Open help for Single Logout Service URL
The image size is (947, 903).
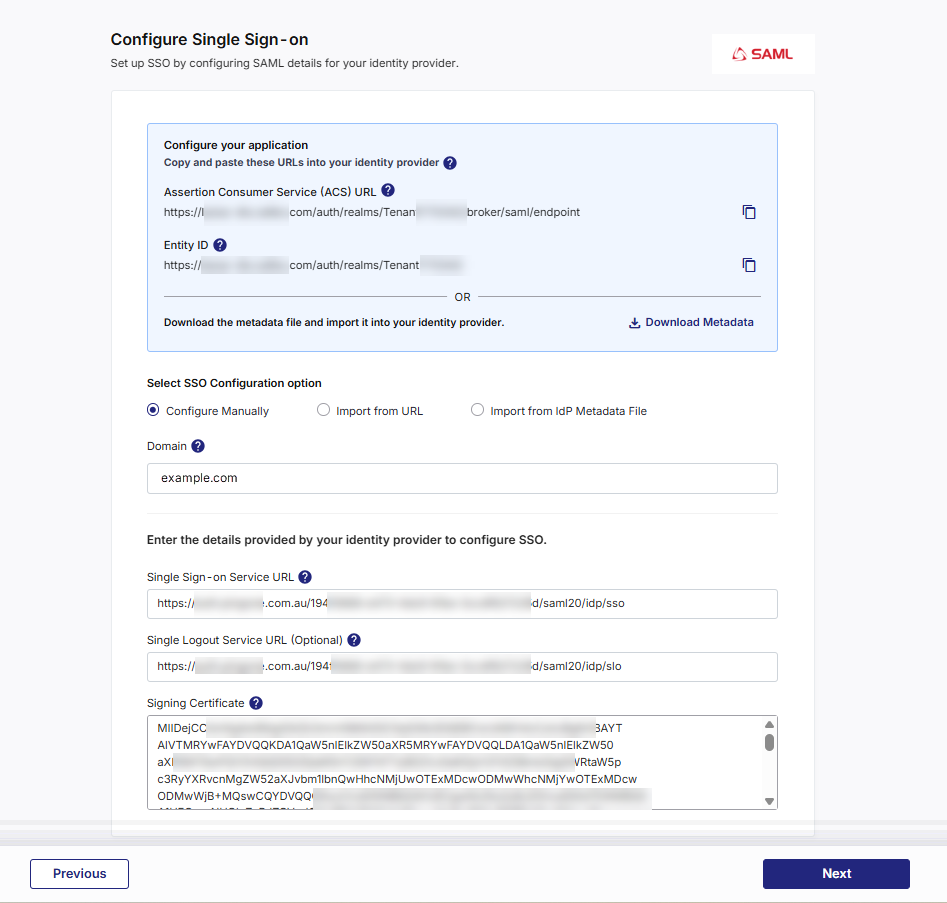(x=354, y=640)
